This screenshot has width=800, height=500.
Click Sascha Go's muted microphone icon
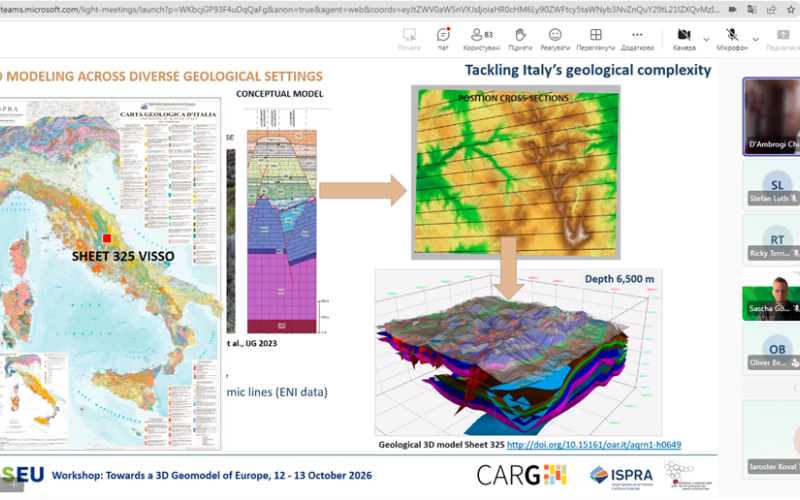coord(796,308)
